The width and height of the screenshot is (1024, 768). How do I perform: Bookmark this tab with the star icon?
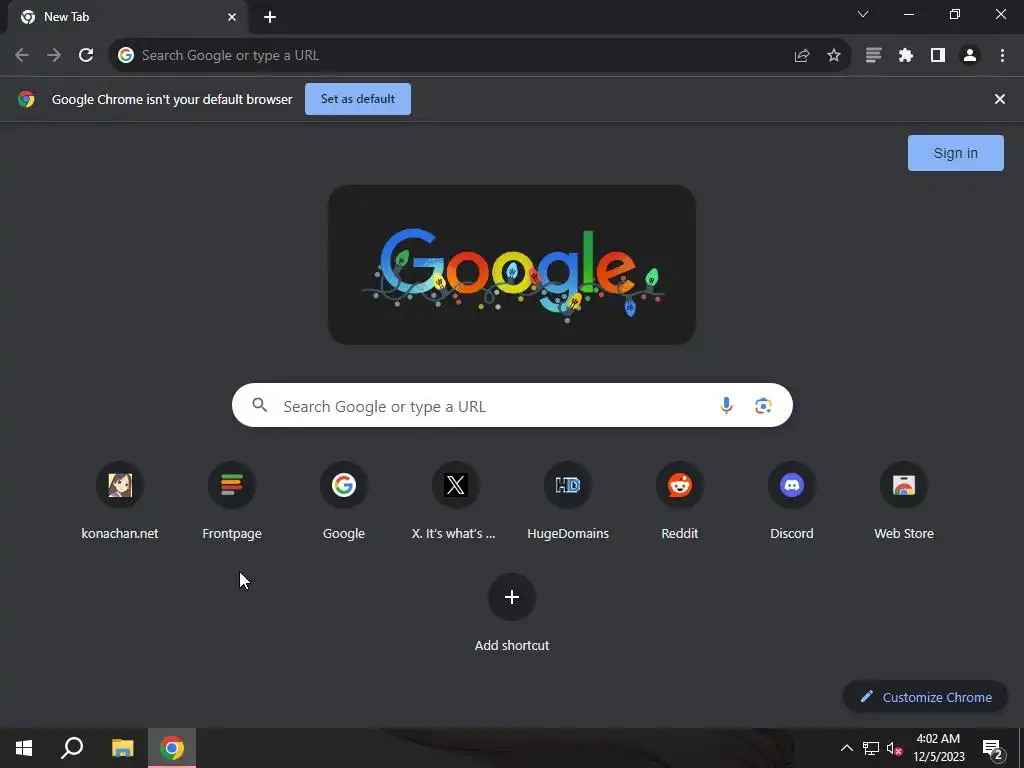point(834,56)
